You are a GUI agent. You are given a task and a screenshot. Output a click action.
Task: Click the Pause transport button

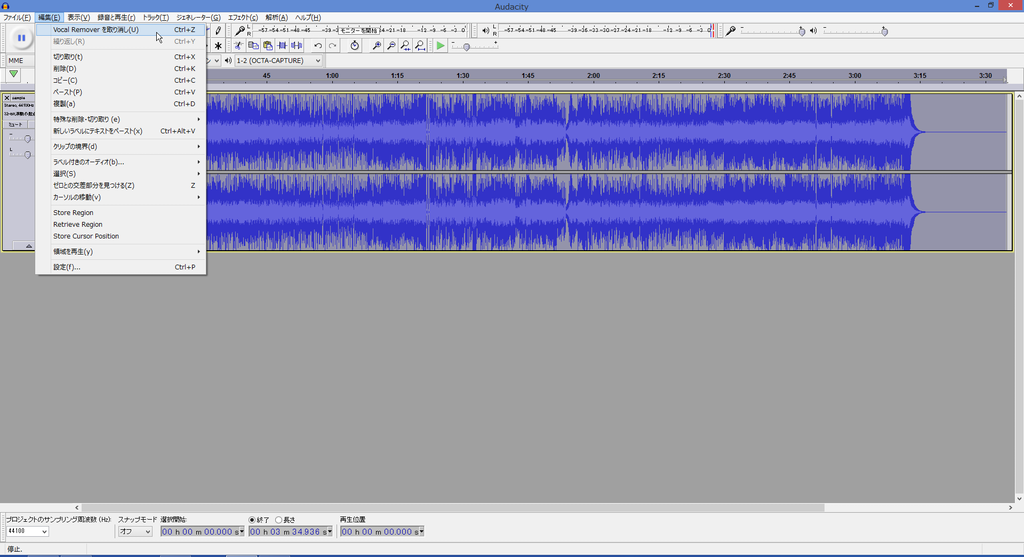(22, 38)
